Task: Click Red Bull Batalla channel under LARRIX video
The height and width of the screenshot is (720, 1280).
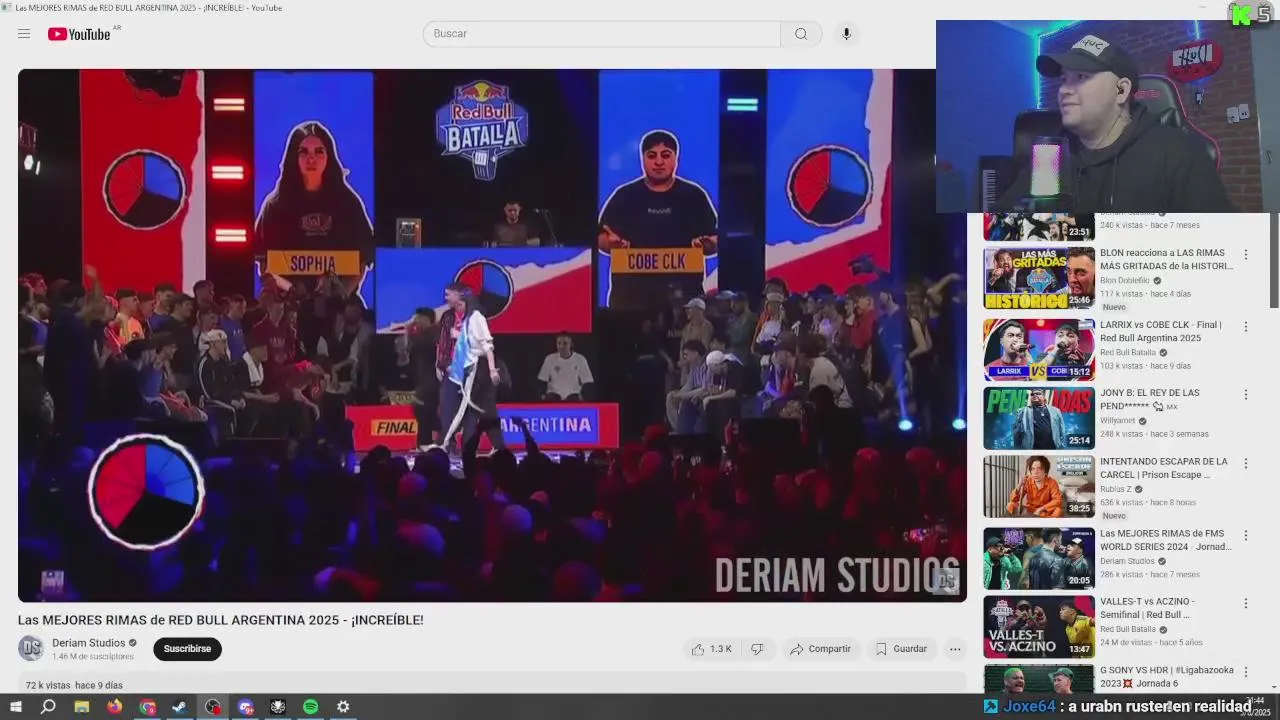Action: pyautogui.click(x=1128, y=353)
